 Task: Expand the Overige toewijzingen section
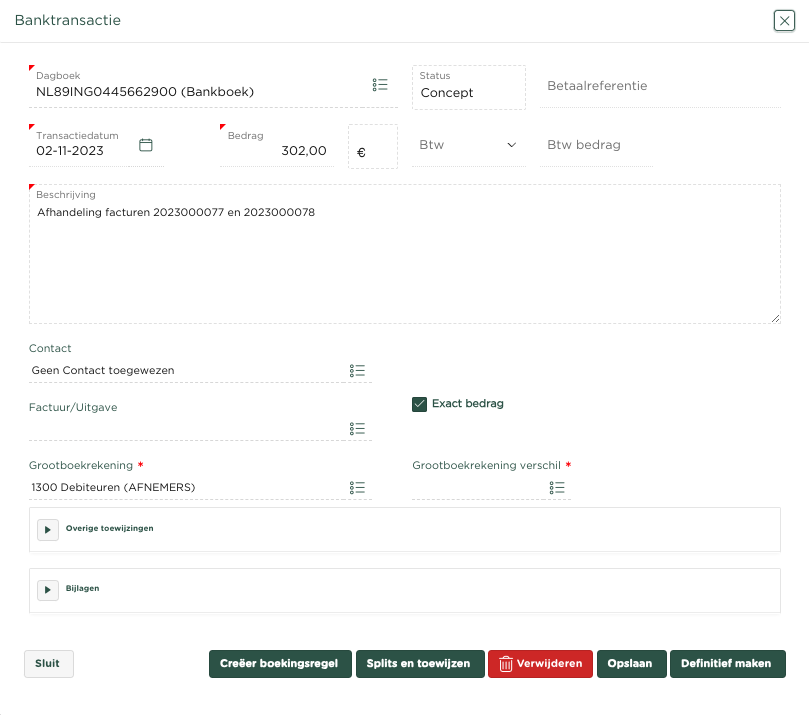click(48, 529)
